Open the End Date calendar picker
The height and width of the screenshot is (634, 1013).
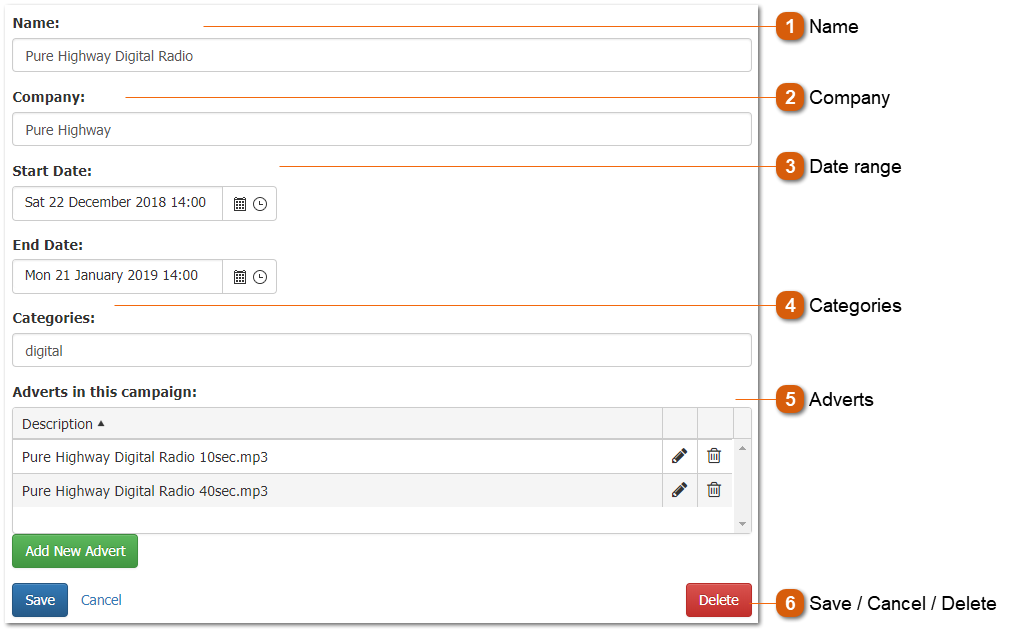click(240, 277)
